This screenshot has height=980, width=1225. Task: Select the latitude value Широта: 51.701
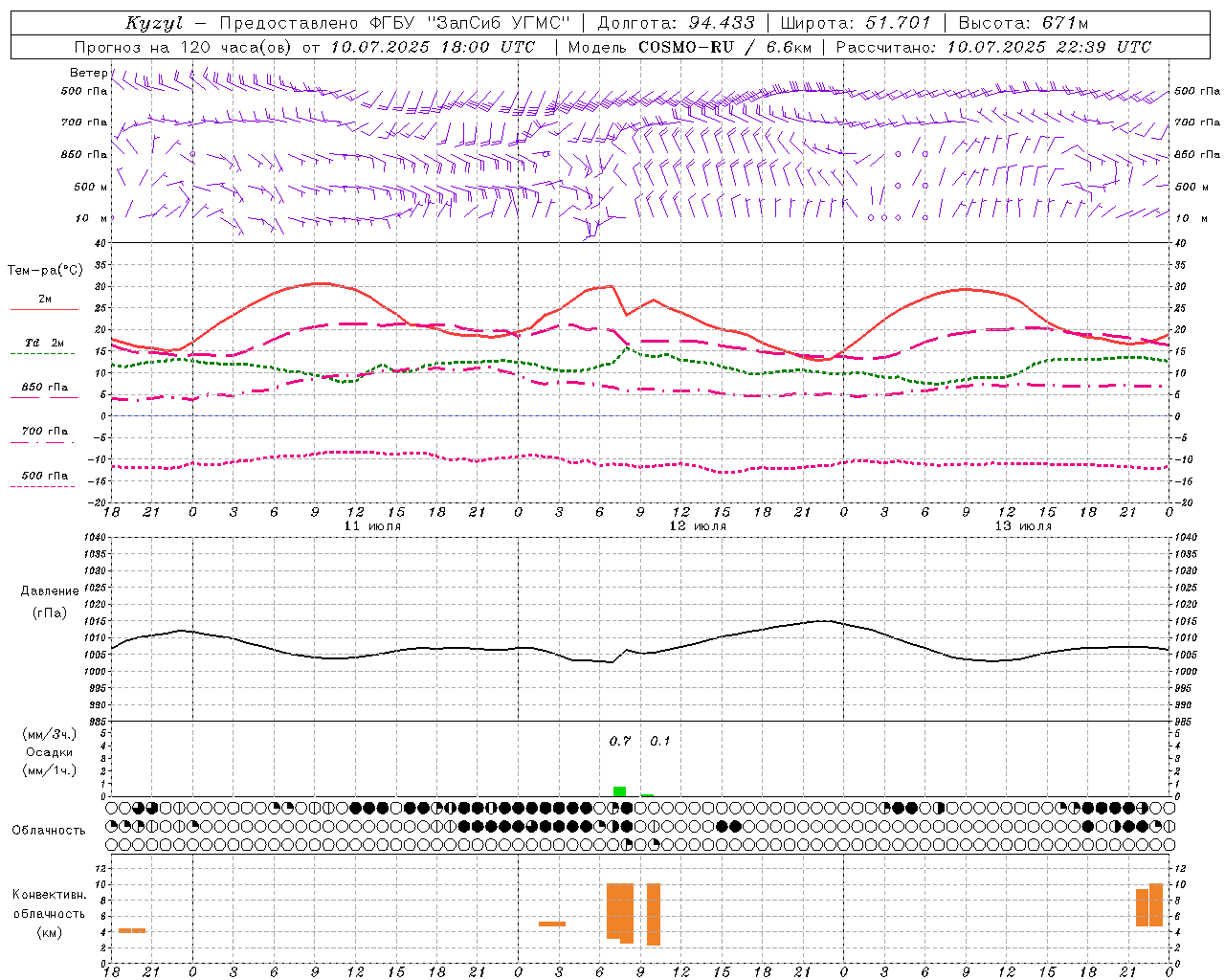coord(856,23)
